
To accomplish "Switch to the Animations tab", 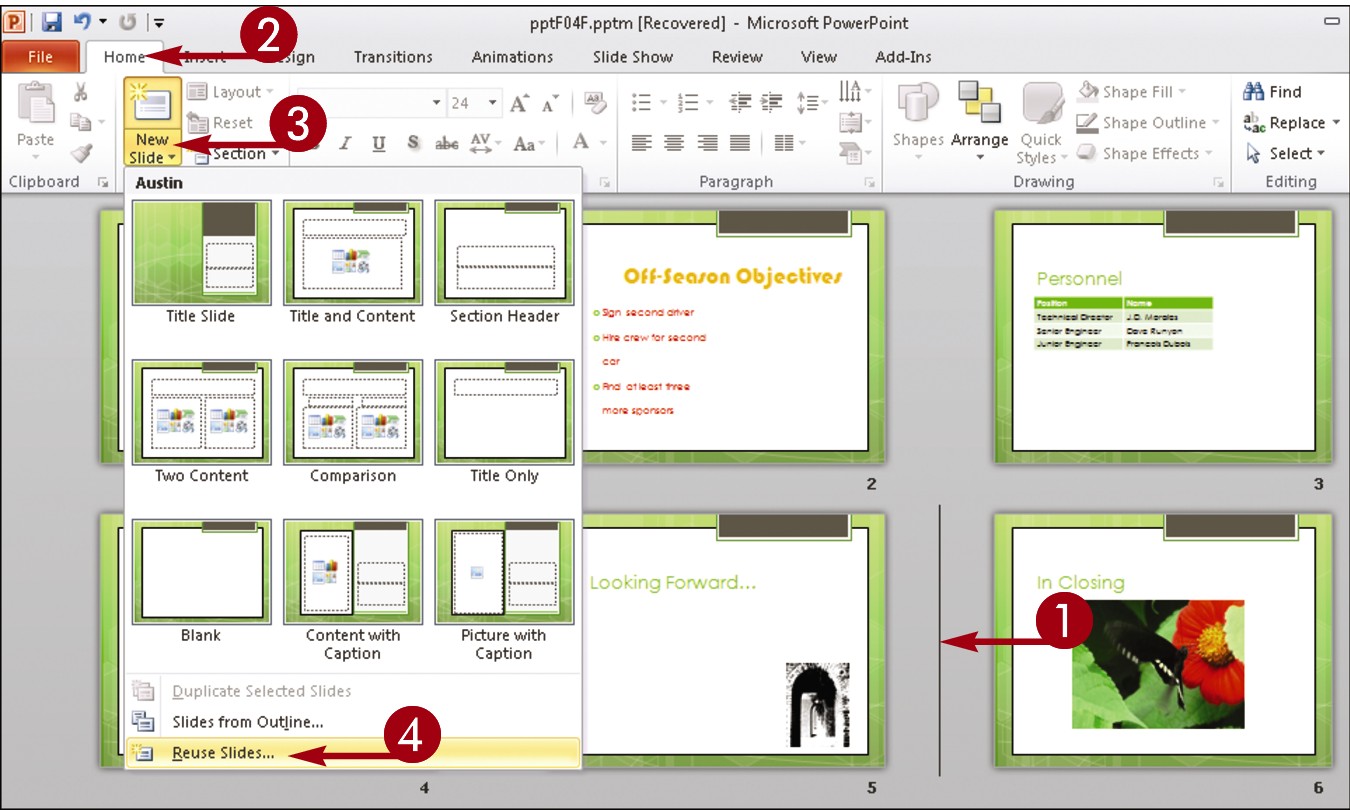I will [512, 57].
